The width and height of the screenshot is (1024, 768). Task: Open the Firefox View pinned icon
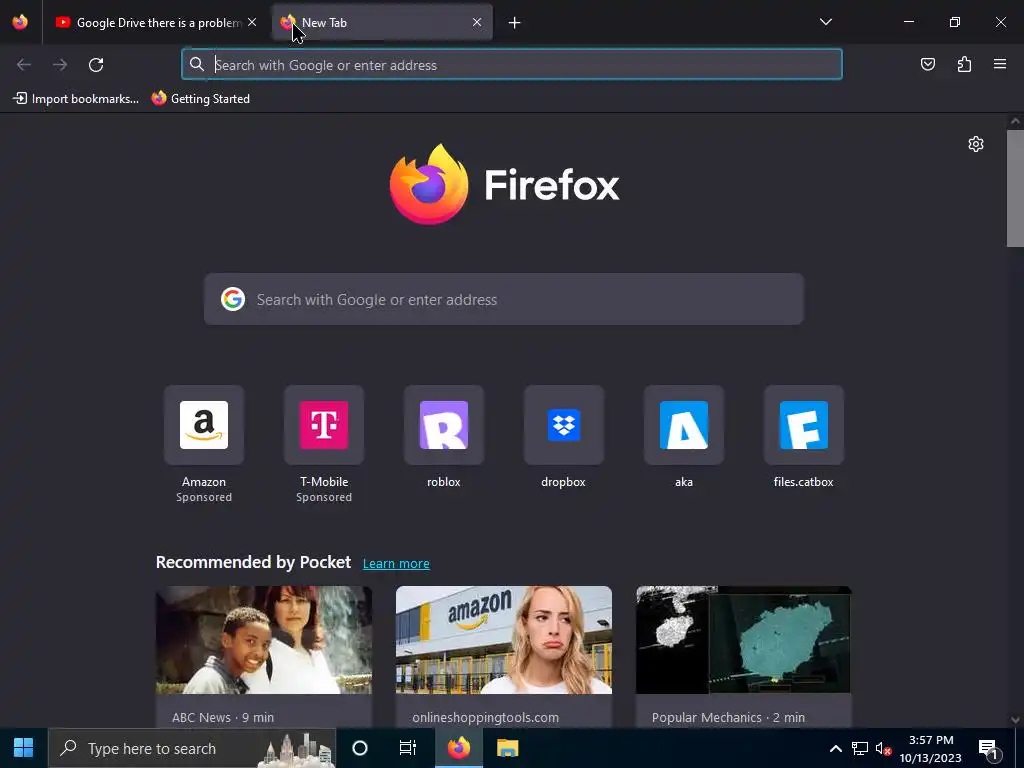[x=20, y=22]
